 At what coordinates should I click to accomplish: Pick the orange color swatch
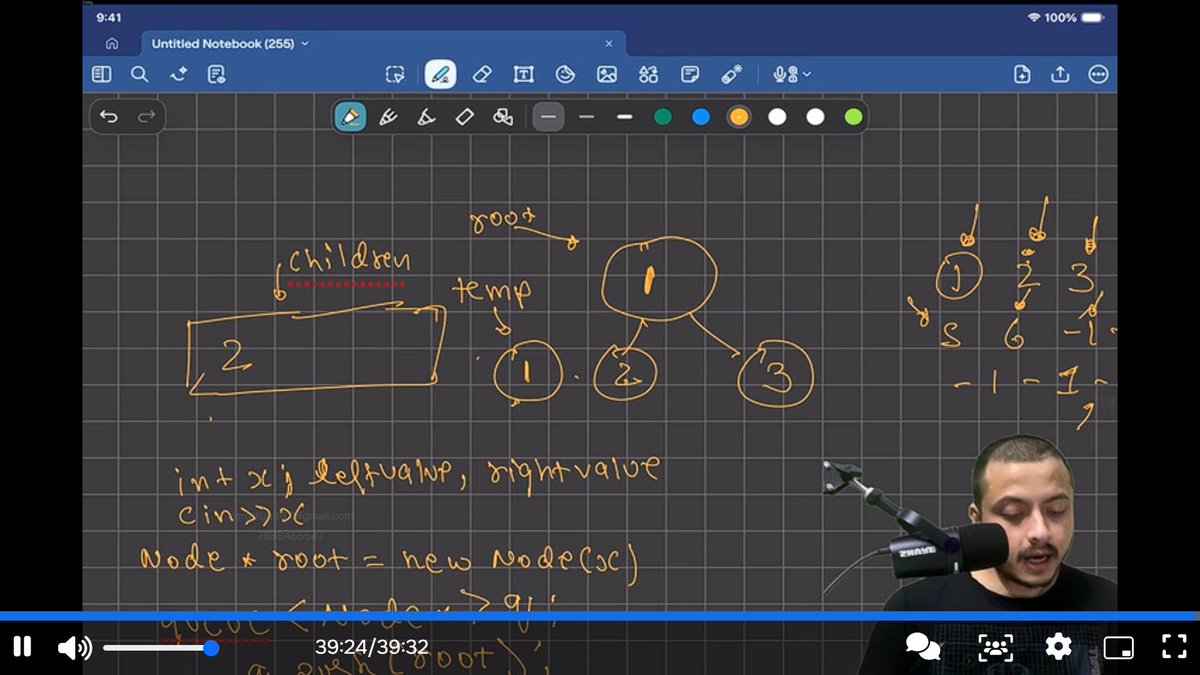pos(739,117)
